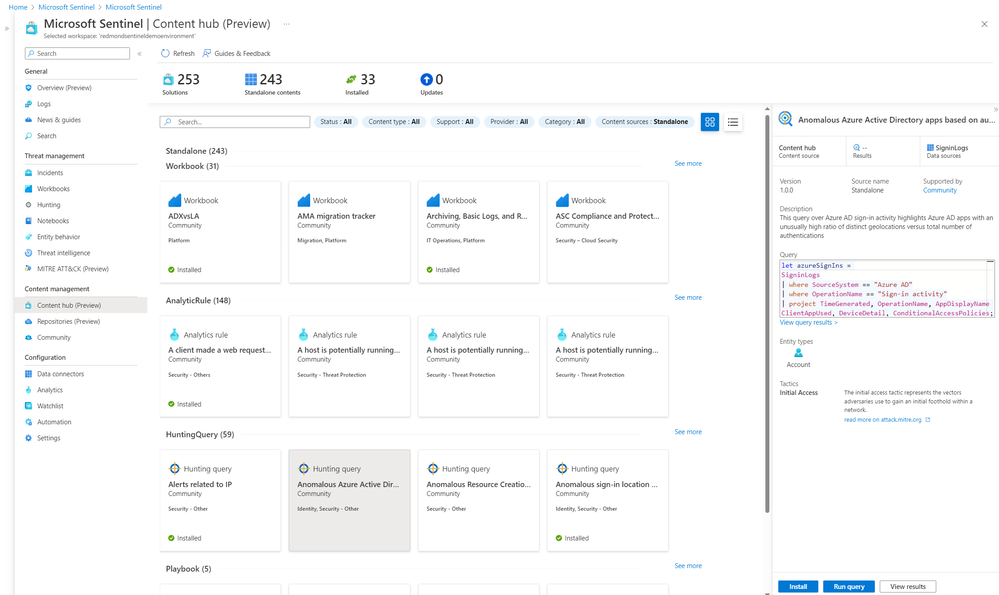Open Data connectors in sidebar
Image resolution: width=999 pixels, height=595 pixels.
click(60, 374)
